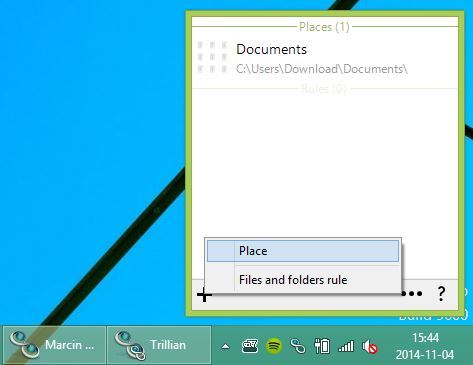
Task: Click the Documents path C:\Users\Download\Documents\
Action: click(322, 69)
